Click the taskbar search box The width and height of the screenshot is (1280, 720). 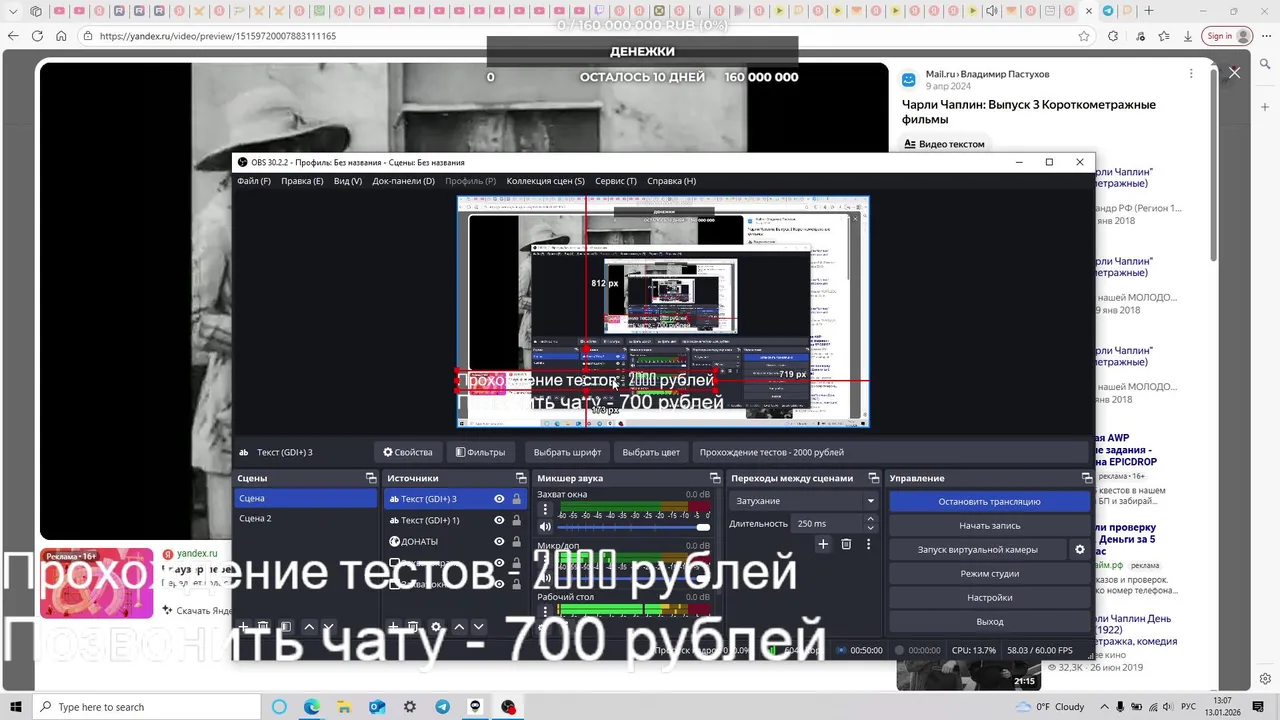[x=148, y=707]
